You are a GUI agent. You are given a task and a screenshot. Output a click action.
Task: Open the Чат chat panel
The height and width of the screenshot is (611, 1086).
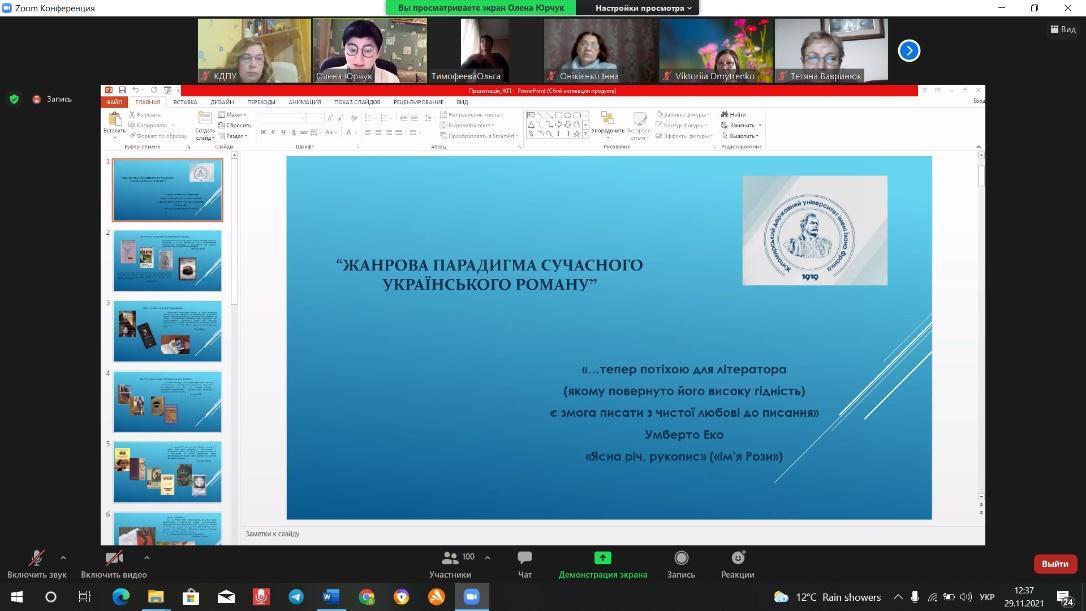point(525,563)
